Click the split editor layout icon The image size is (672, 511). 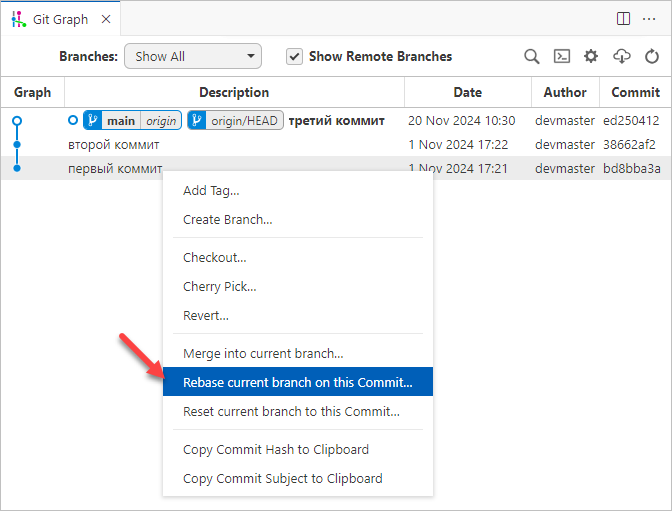623,19
